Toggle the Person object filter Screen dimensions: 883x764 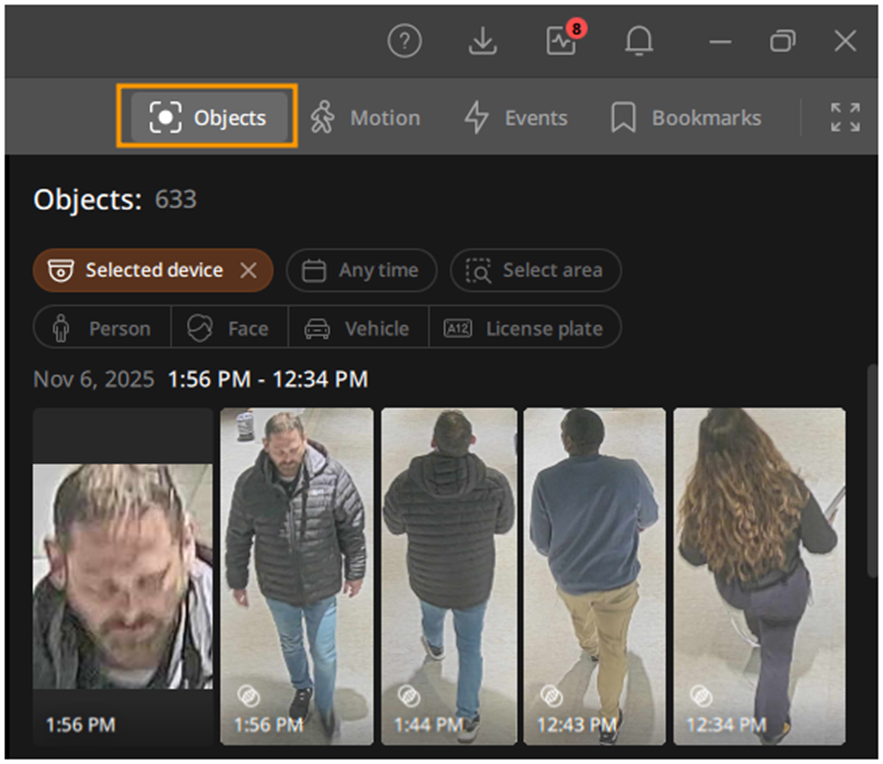[x=102, y=328]
